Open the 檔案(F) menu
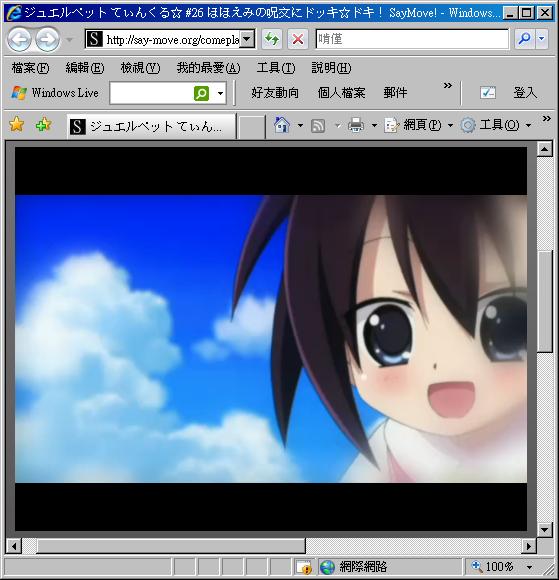The height and width of the screenshot is (580, 559). (x=30, y=68)
